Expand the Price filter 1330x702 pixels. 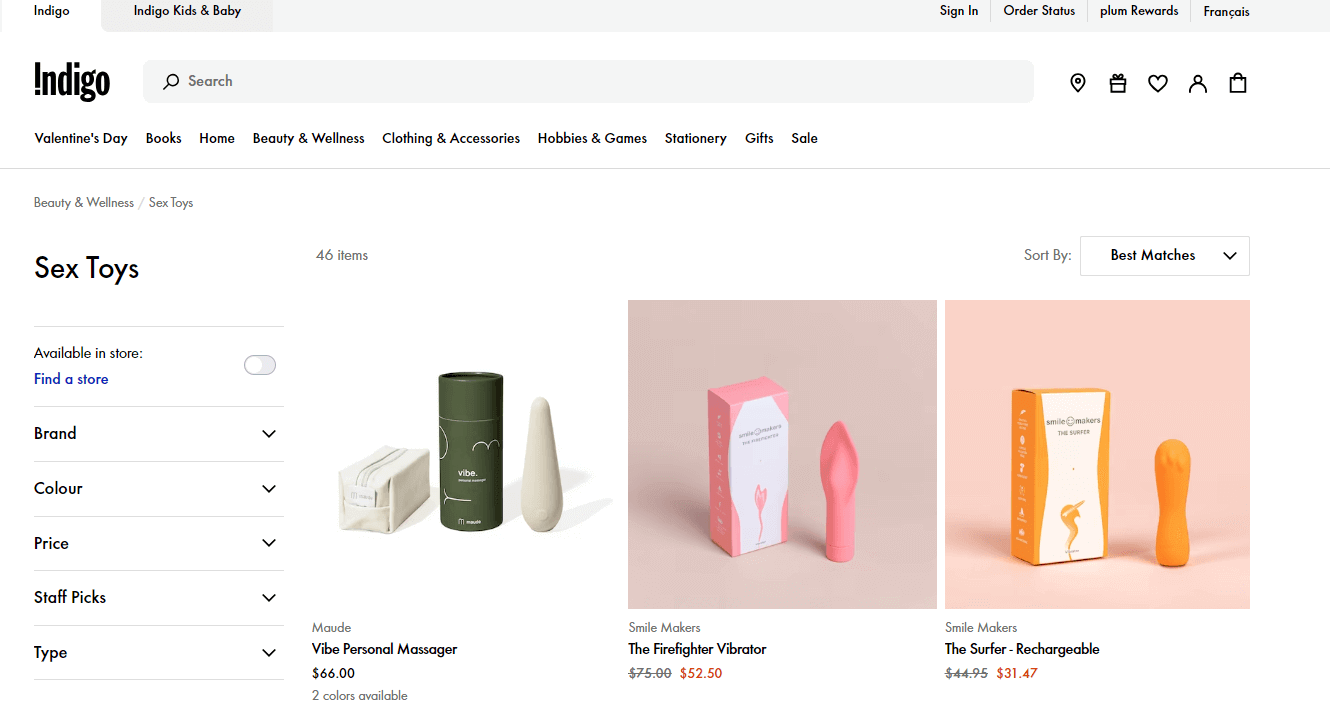coord(159,544)
